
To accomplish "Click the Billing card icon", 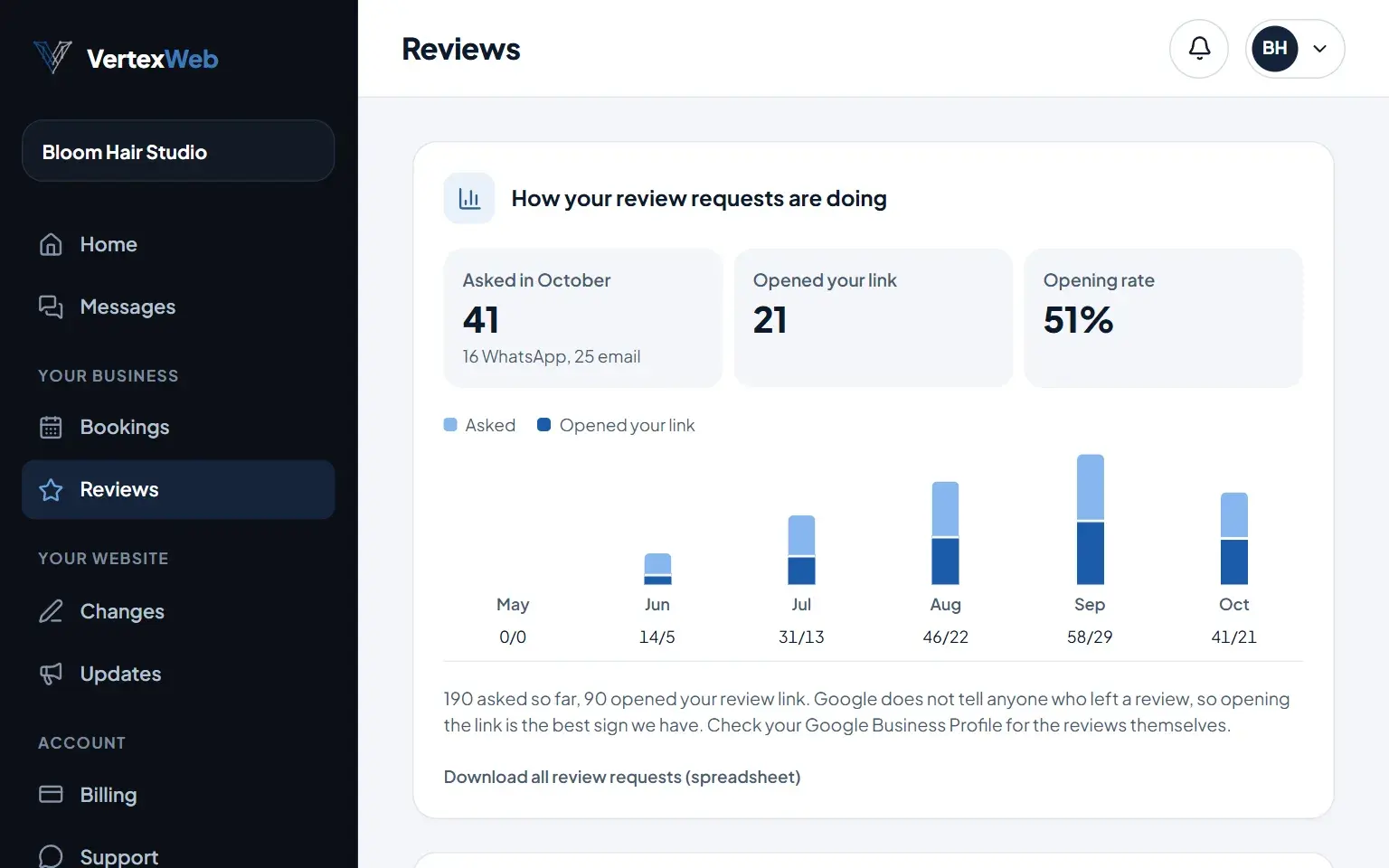I will click(x=51, y=795).
